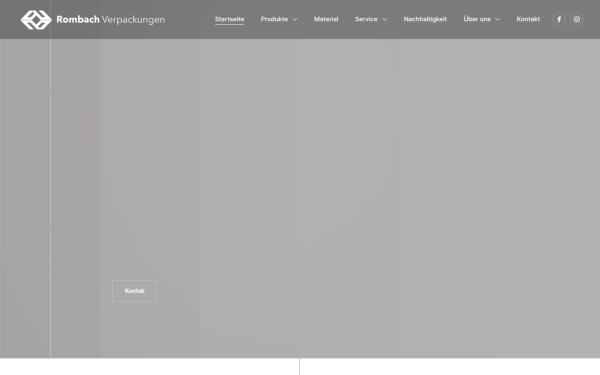
Task: Click the Kontak button in the hero area
Action: tap(134, 291)
